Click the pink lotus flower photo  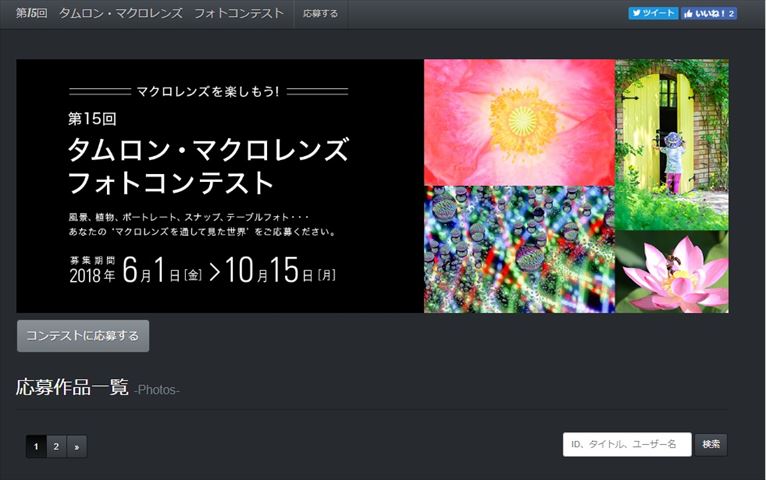click(672, 272)
